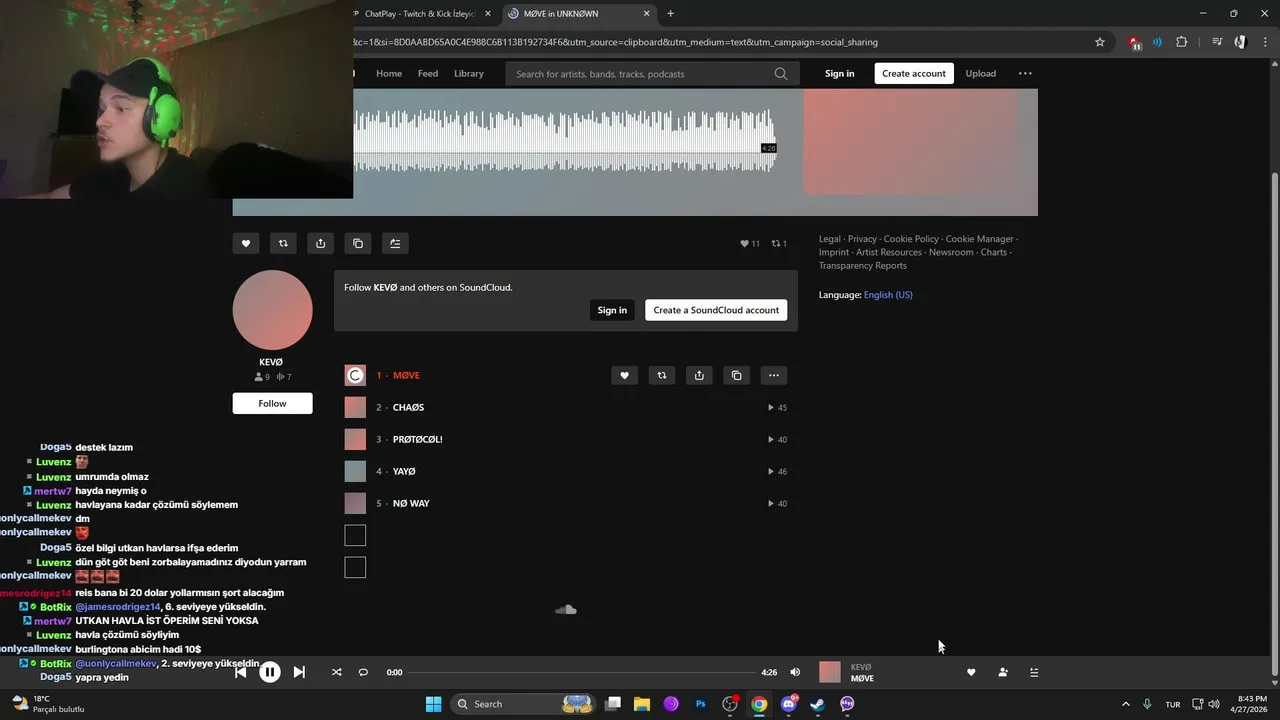Go to the previous track
This screenshot has height=720, width=1280.
click(241, 672)
